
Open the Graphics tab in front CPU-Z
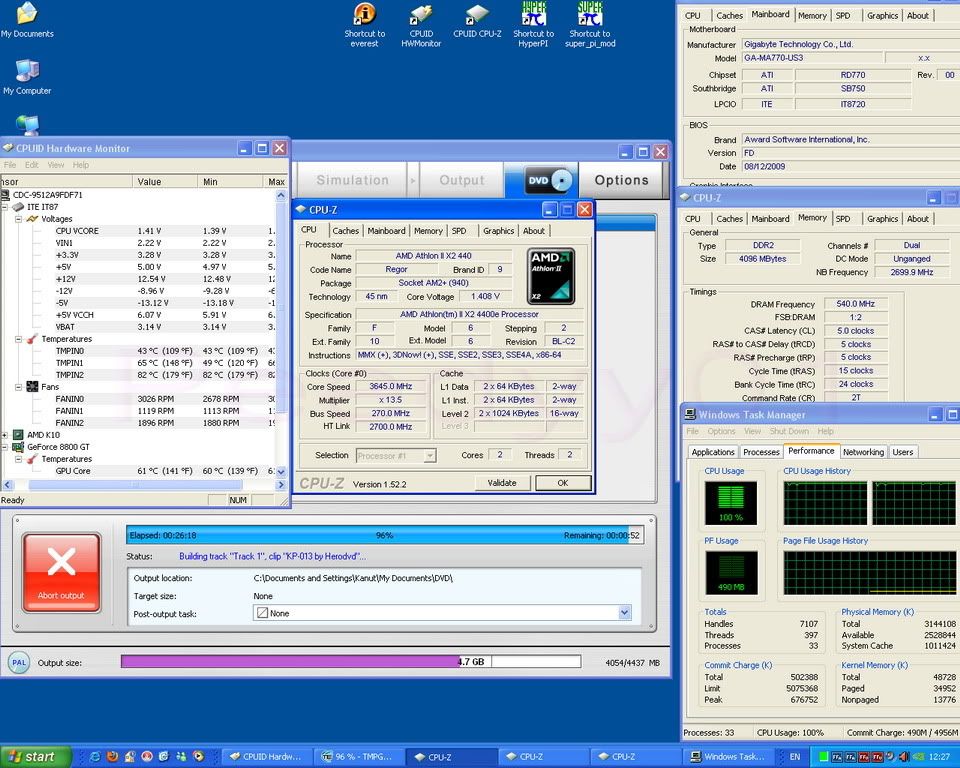click(498, 231)
